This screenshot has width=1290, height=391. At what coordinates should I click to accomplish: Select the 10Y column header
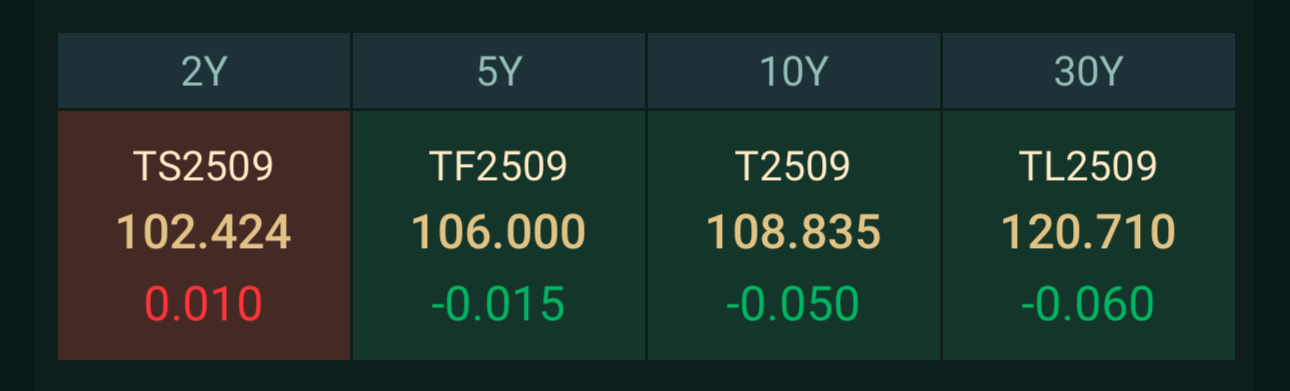(794, 71)
